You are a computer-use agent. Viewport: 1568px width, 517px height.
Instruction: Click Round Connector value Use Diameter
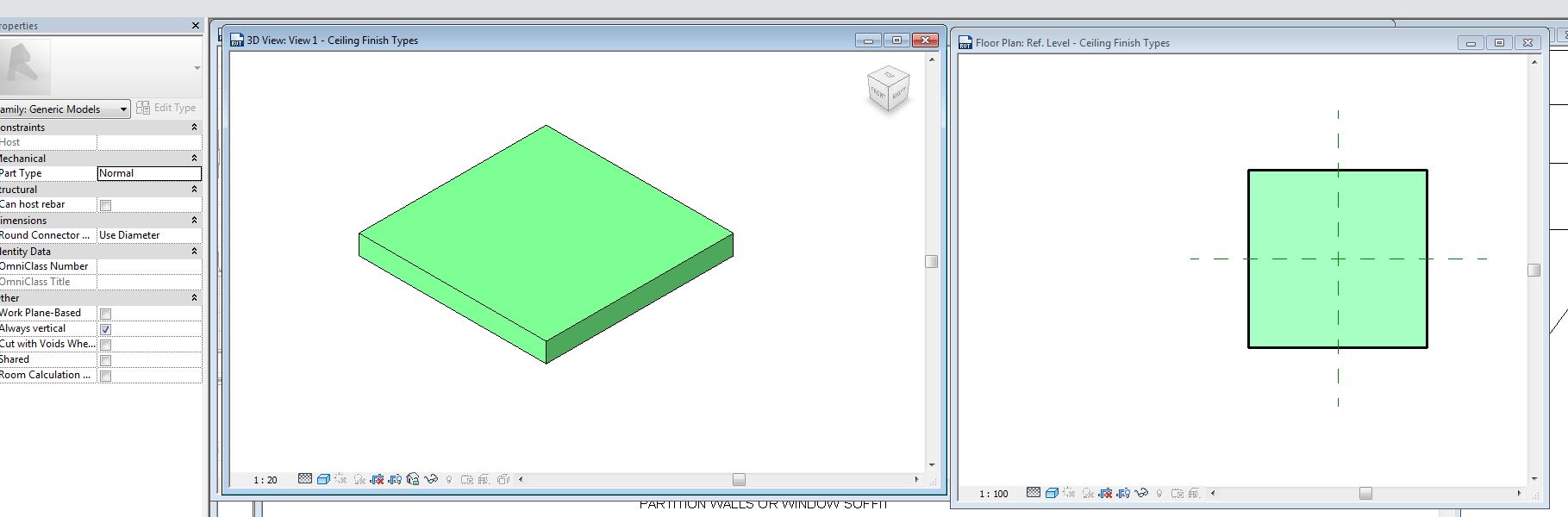(x=149, y=235)
